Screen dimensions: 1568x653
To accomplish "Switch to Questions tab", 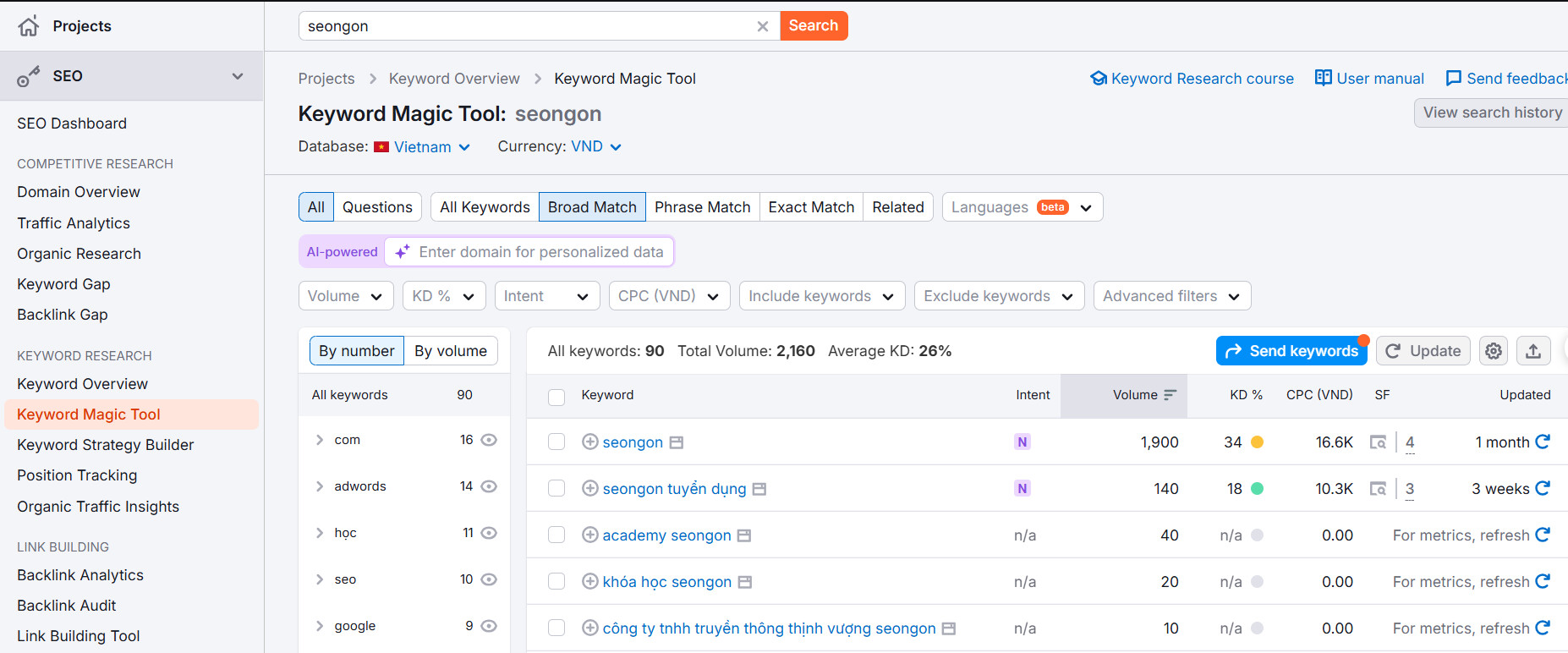I will (x=377, y=207).
